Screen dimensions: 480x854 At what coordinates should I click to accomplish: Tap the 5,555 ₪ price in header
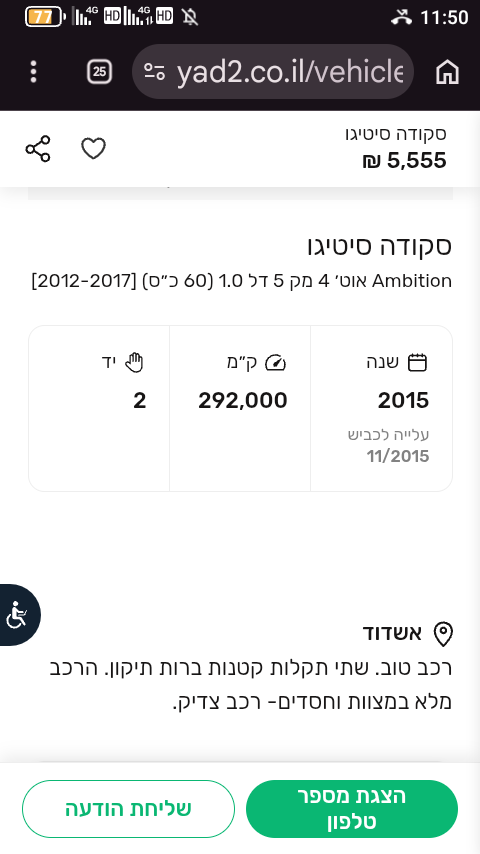404,161
